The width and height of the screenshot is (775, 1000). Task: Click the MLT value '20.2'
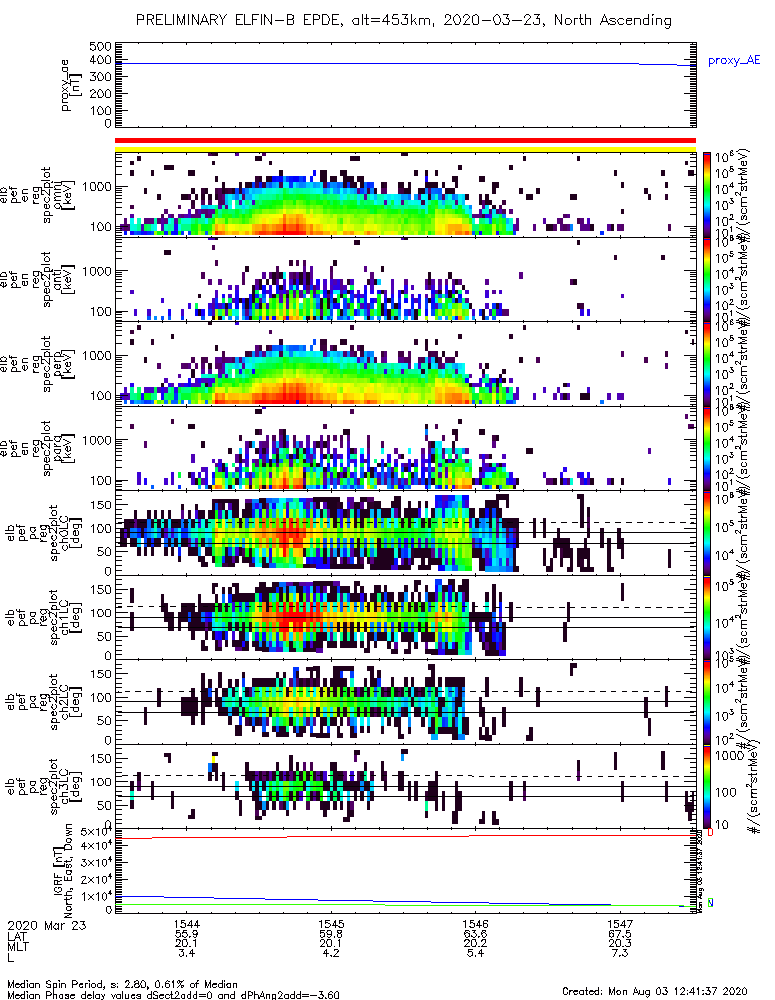[476, 943]
